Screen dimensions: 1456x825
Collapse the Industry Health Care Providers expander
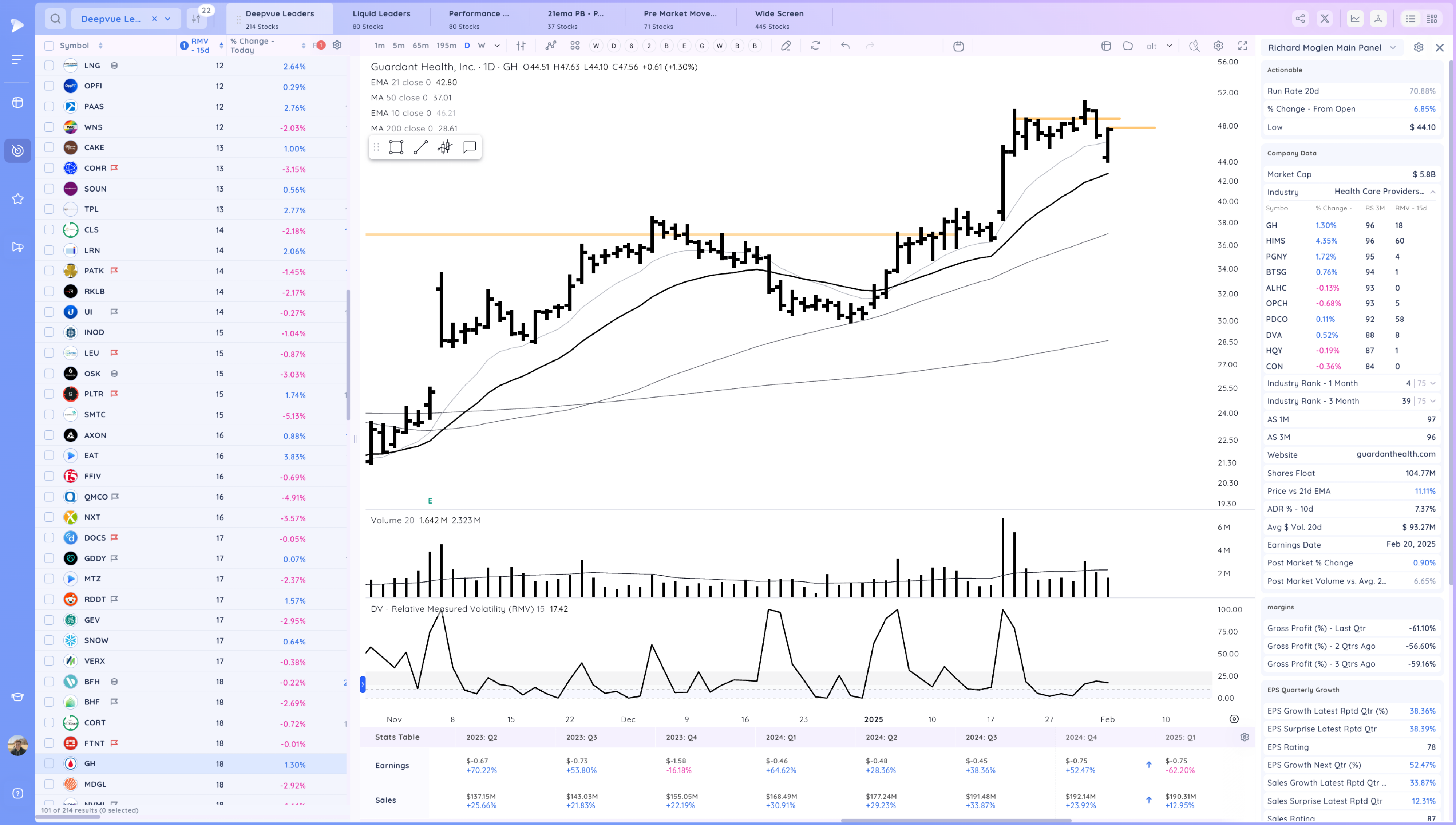1433,192
